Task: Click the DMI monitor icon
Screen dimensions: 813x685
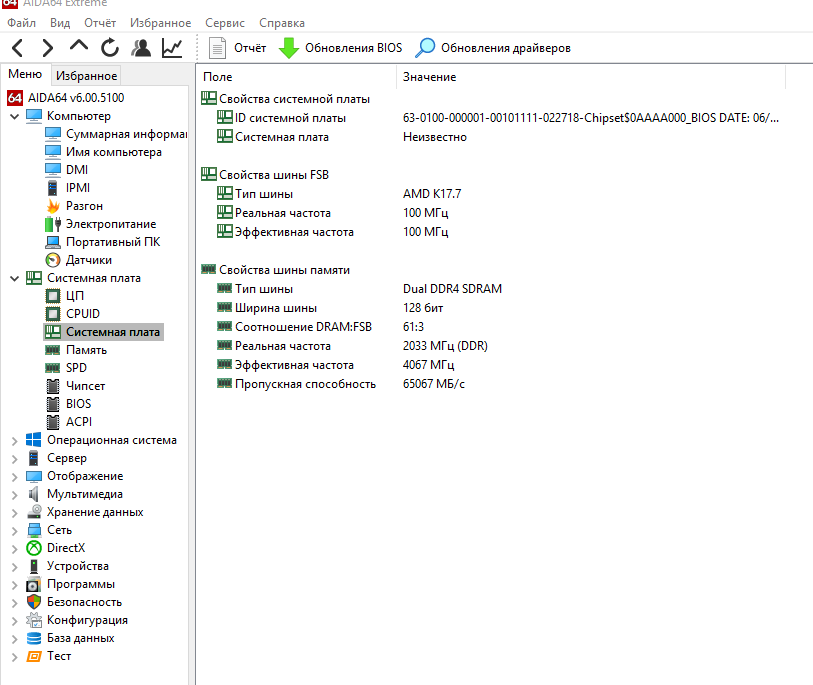Action: [53, 170]
